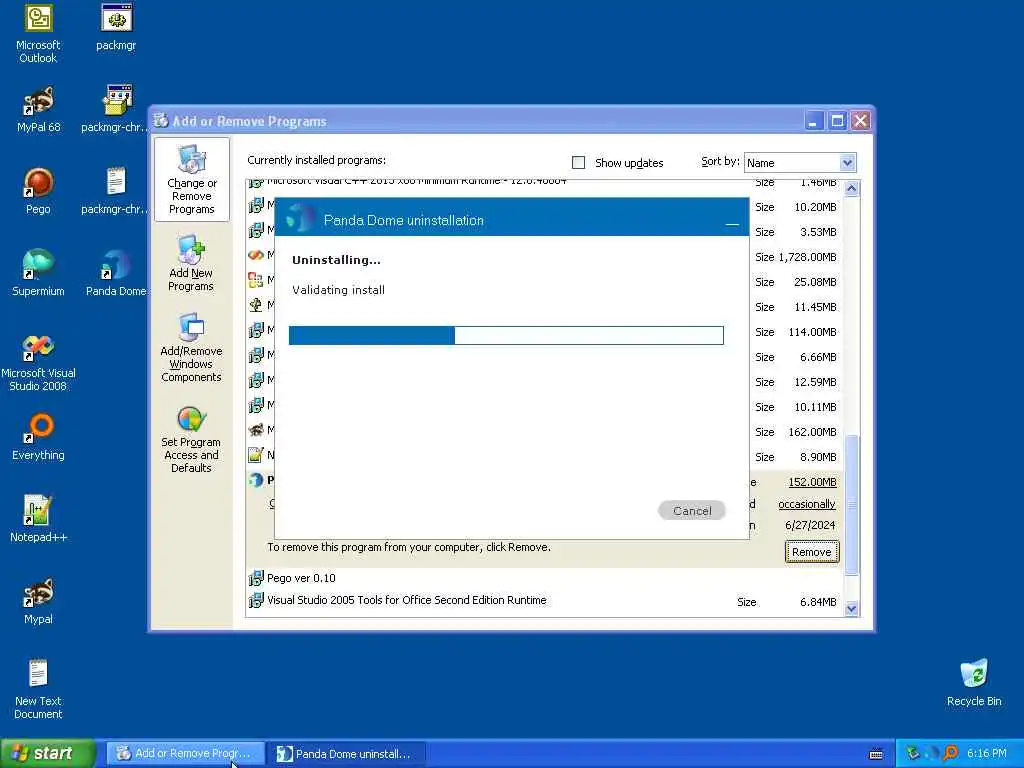This screenshot has height=768, width=1024.
Task: Click the Pego ver 0.10 program icon
Action: coord(255,578)
